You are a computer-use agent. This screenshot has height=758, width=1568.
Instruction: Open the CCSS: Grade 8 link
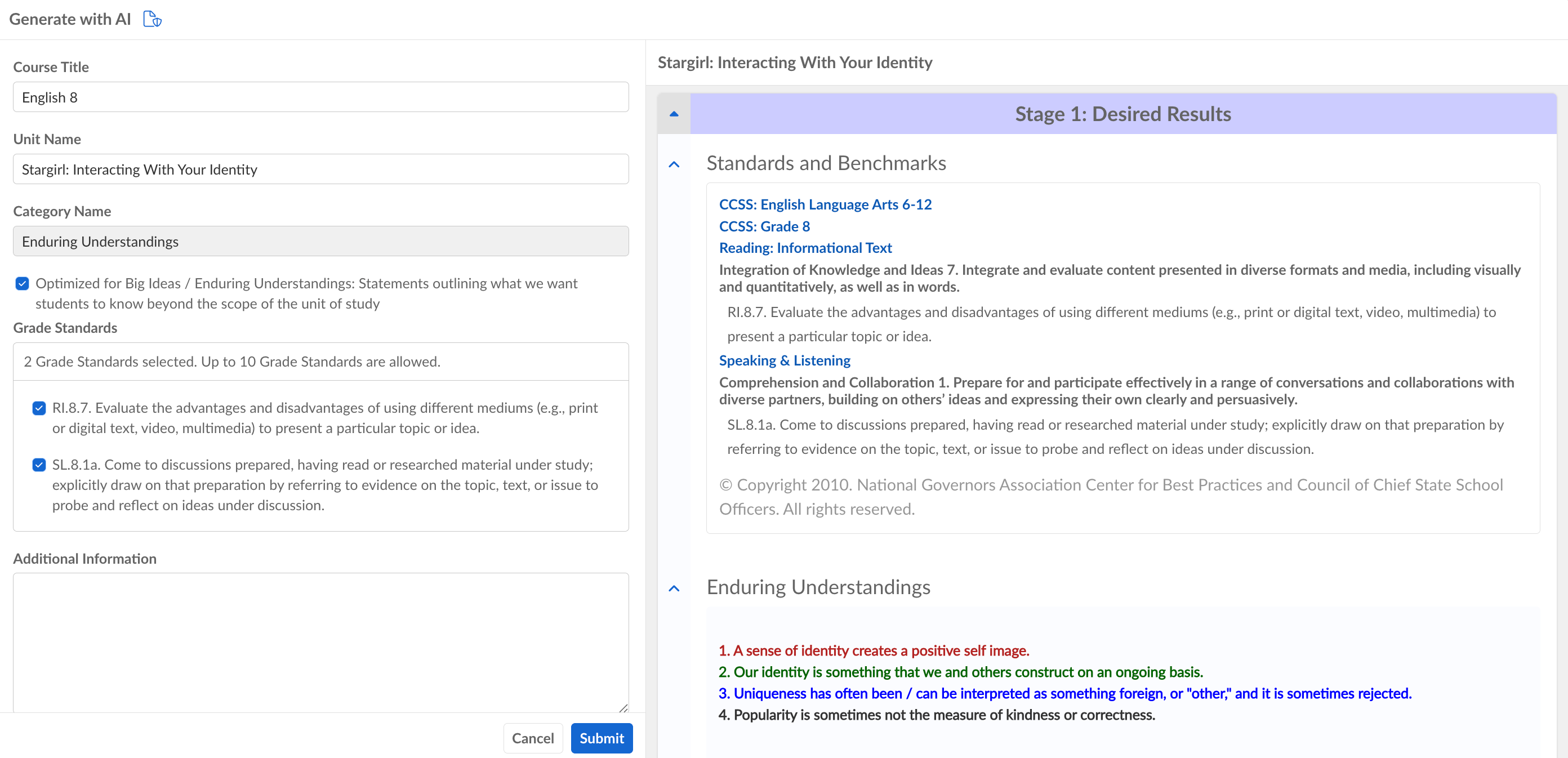(764, 226)
